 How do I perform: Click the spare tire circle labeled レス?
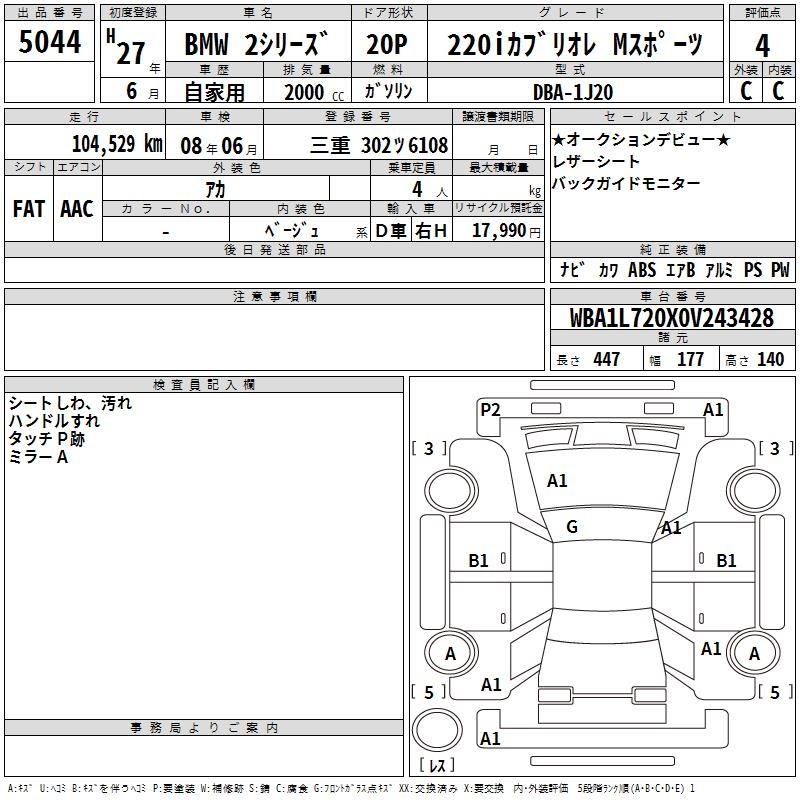pos(437,730)
